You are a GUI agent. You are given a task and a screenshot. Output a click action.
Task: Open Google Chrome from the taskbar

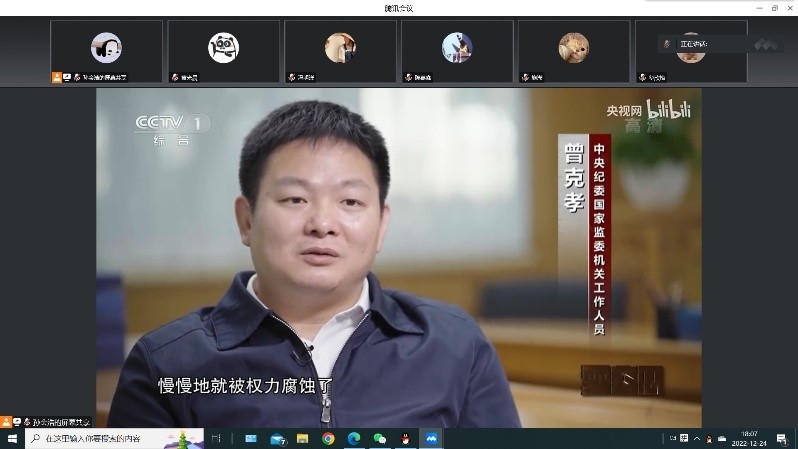tap(328, 439)
